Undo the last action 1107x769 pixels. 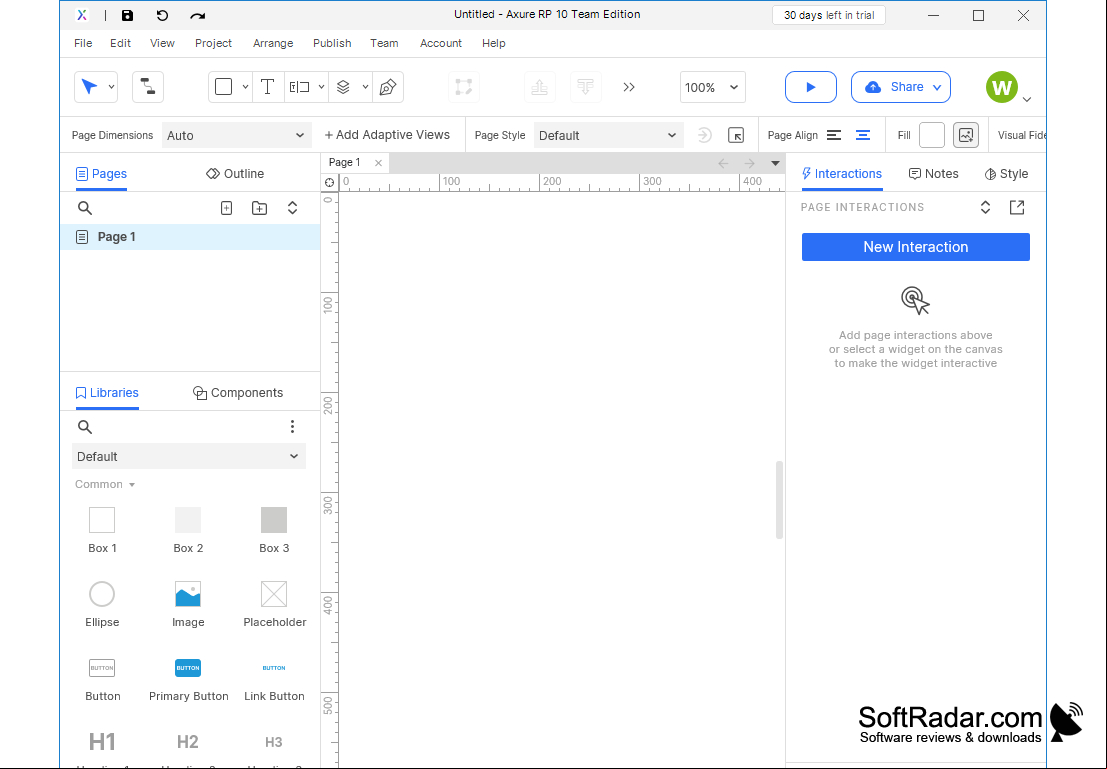tap(162, 16)
